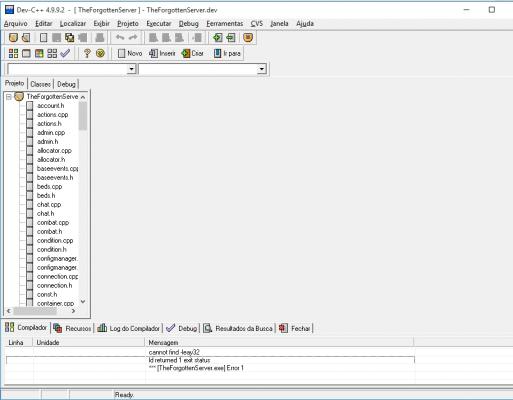Open the member selector dropdown
Screen dimensions: 513x400
tap(262, 69)
